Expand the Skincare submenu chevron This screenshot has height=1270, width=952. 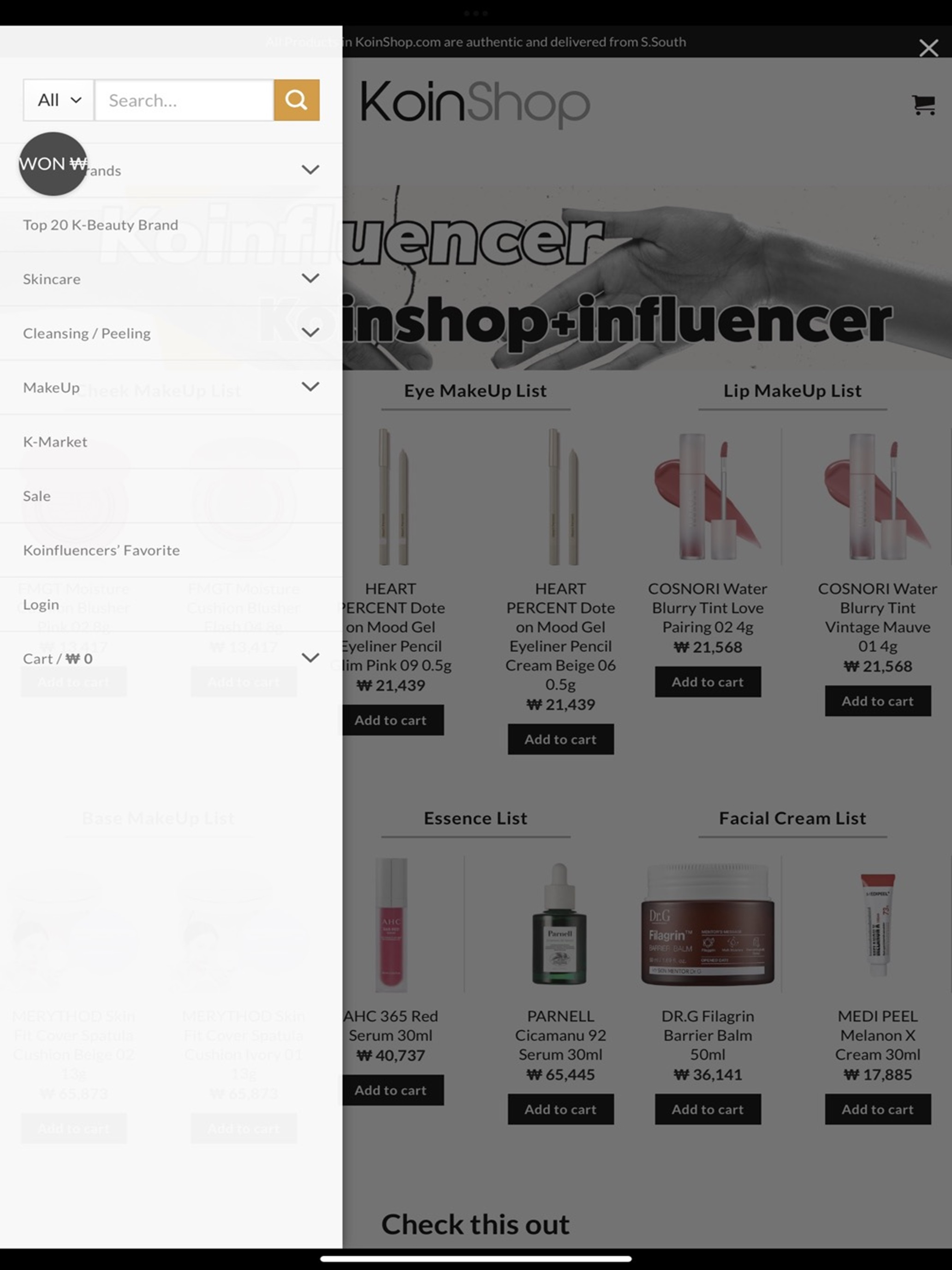click(310, 278)
